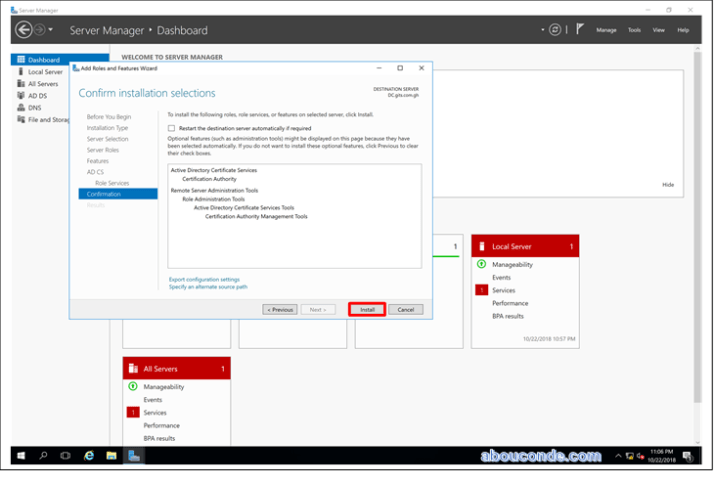714x484 pixels.
Task: Click the notifications flag icon
Action: (x=579, y=30)
